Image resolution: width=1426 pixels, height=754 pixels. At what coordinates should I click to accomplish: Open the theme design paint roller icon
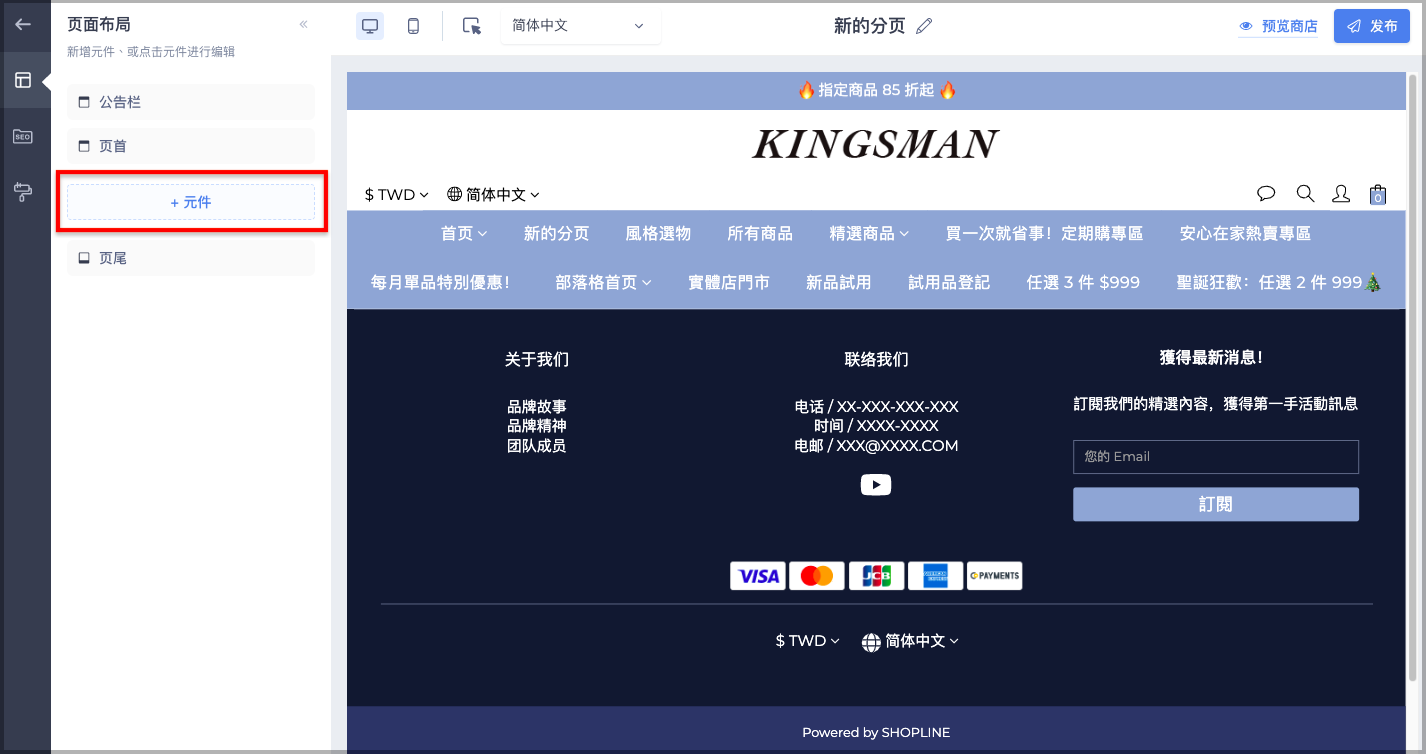coord(23,192)
